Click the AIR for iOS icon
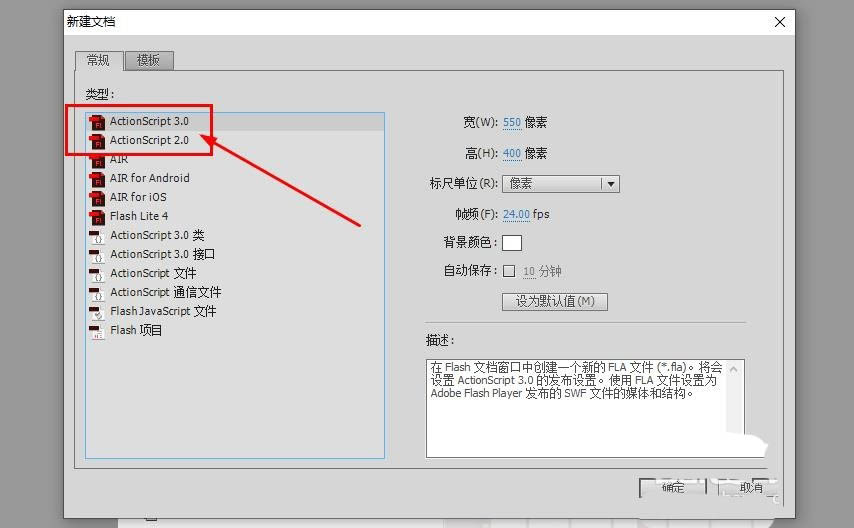 (97, 198)
